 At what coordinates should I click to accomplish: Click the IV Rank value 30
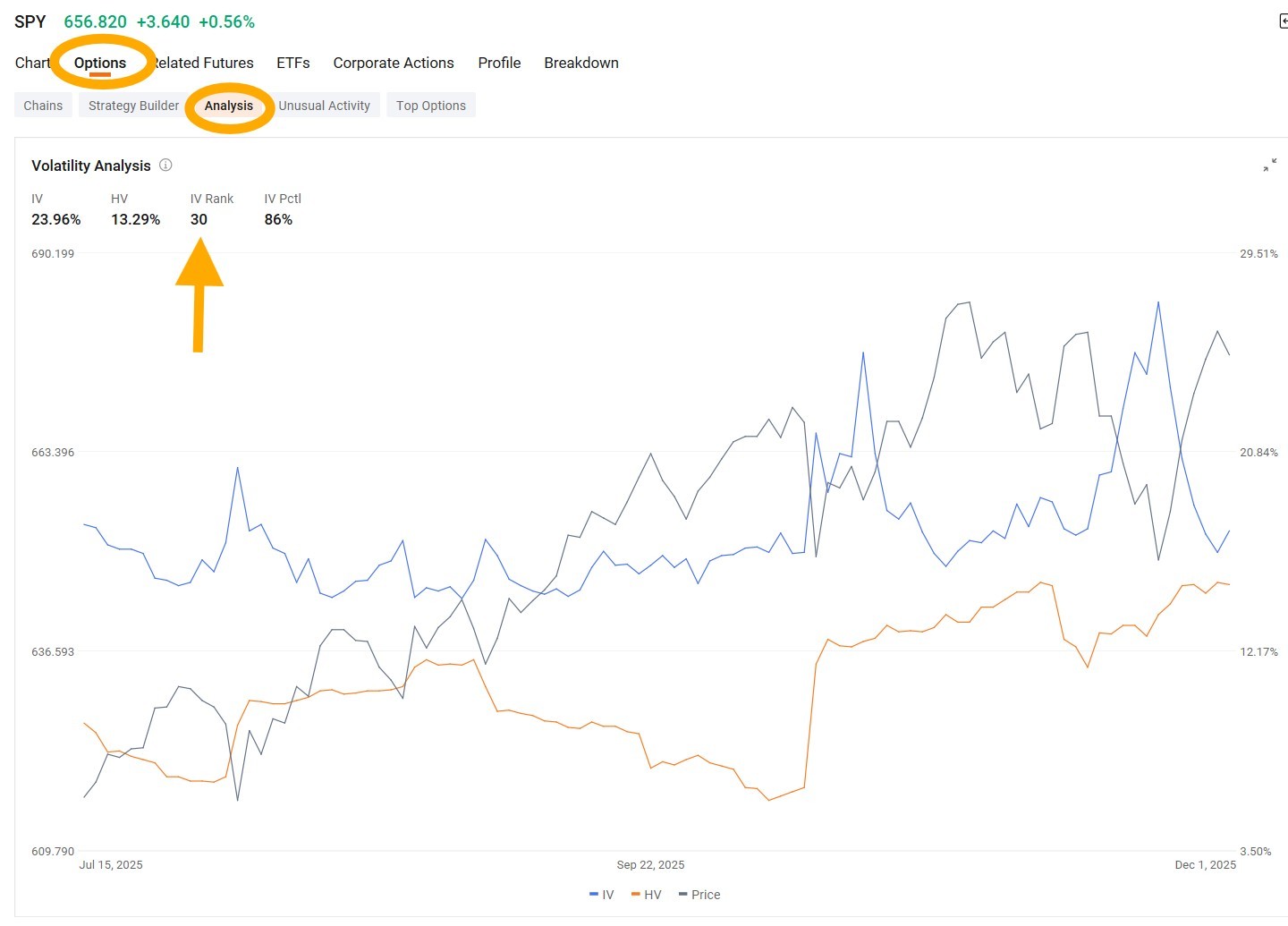pos(199,219)
